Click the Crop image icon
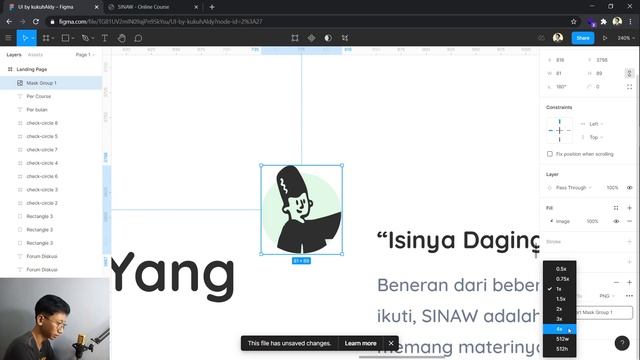This screenshot has width=640, height=360. click(x=345, y=38)
